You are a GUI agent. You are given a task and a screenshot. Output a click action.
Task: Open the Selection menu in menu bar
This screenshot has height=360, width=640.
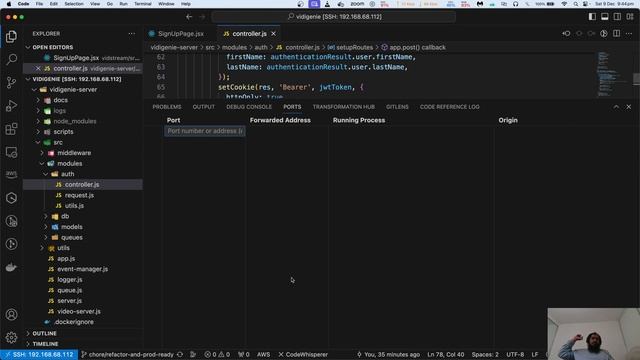coord(74,4)
